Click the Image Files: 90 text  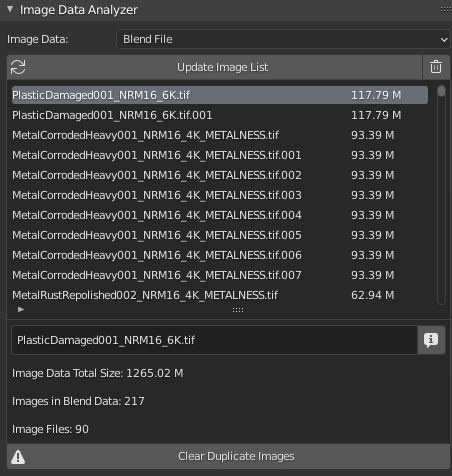tap(50, 429)
